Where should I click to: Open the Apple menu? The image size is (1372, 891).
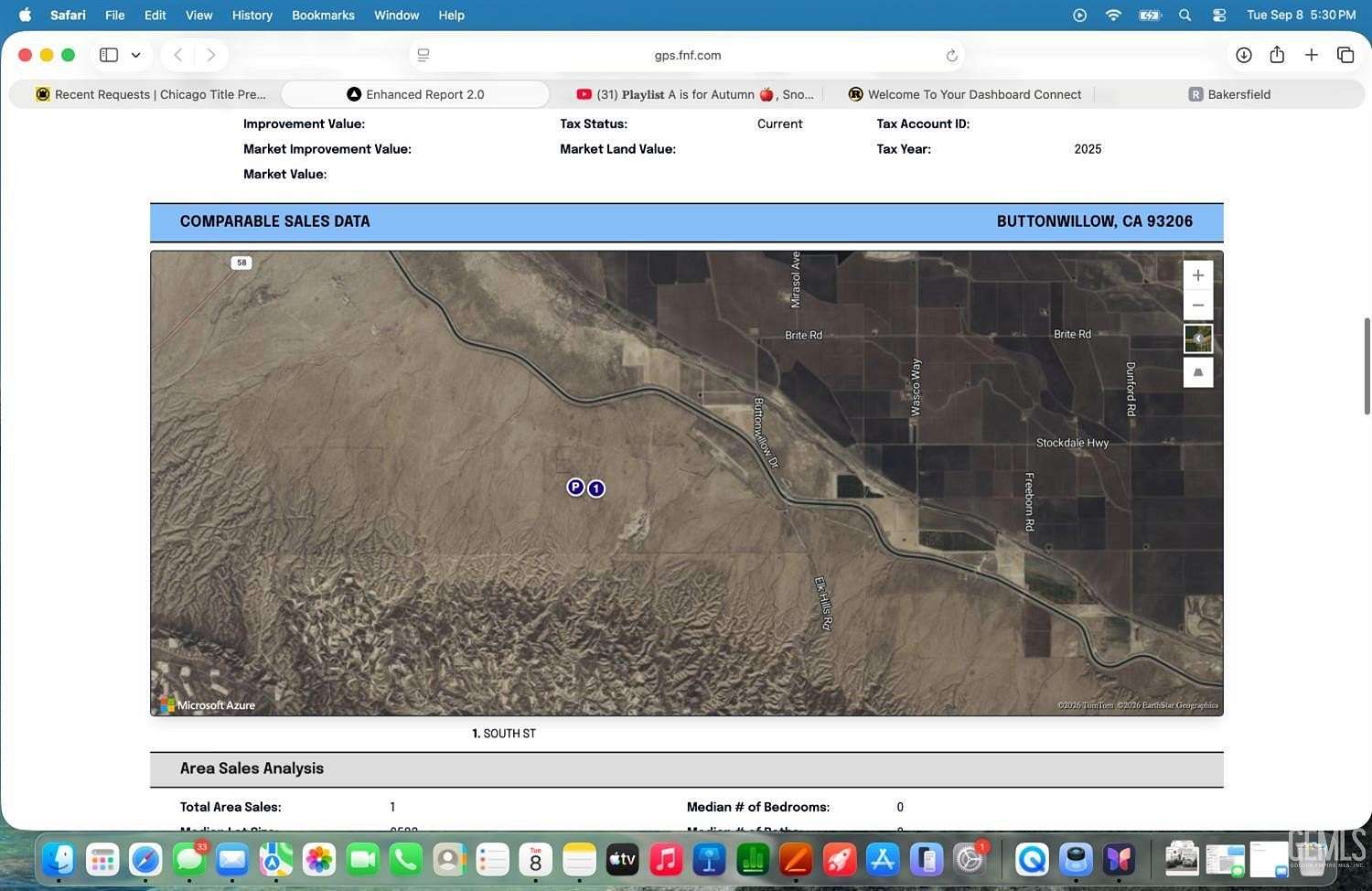coord(25,15)
